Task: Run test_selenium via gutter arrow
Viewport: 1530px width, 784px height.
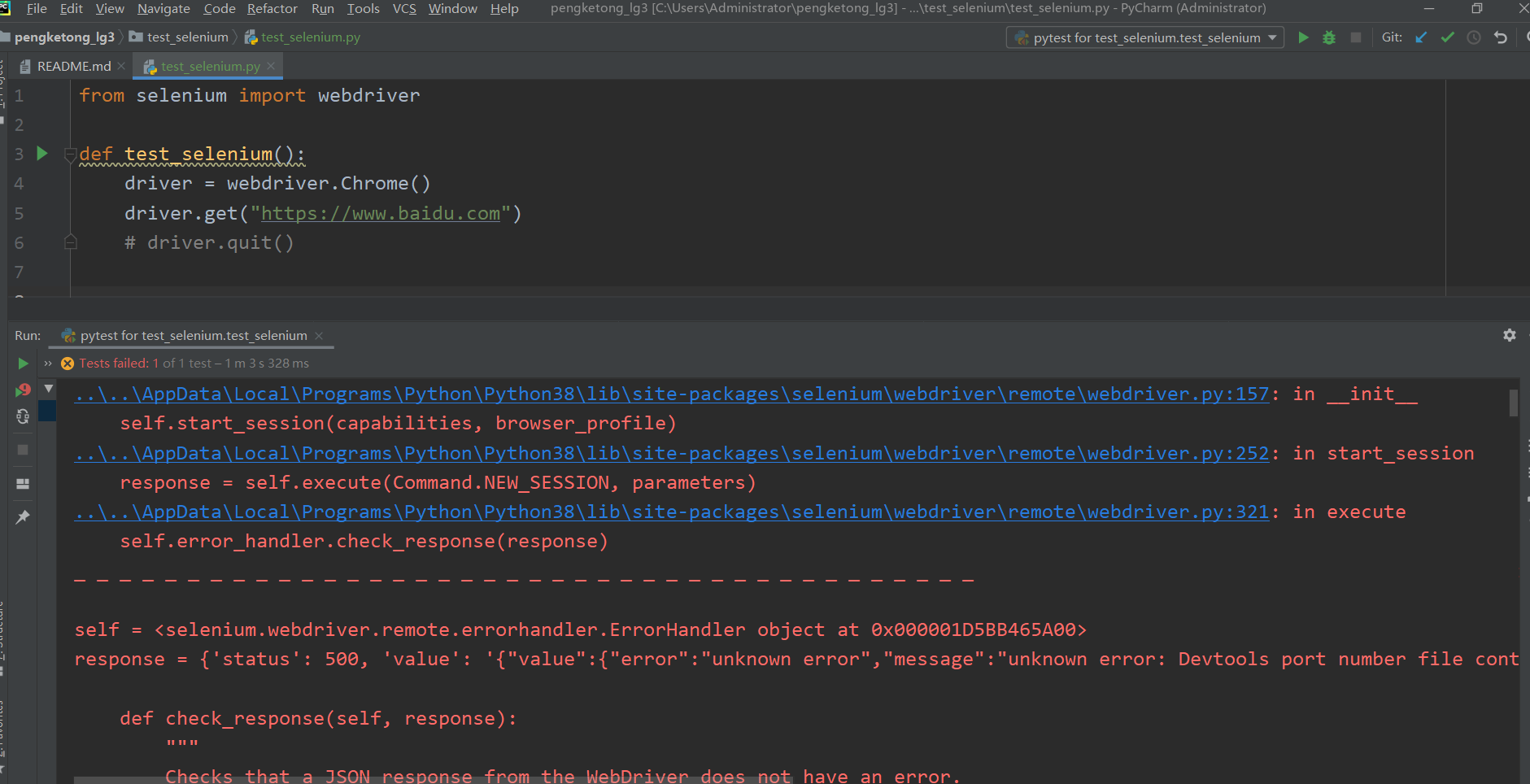Action: (x=42, y=154)
